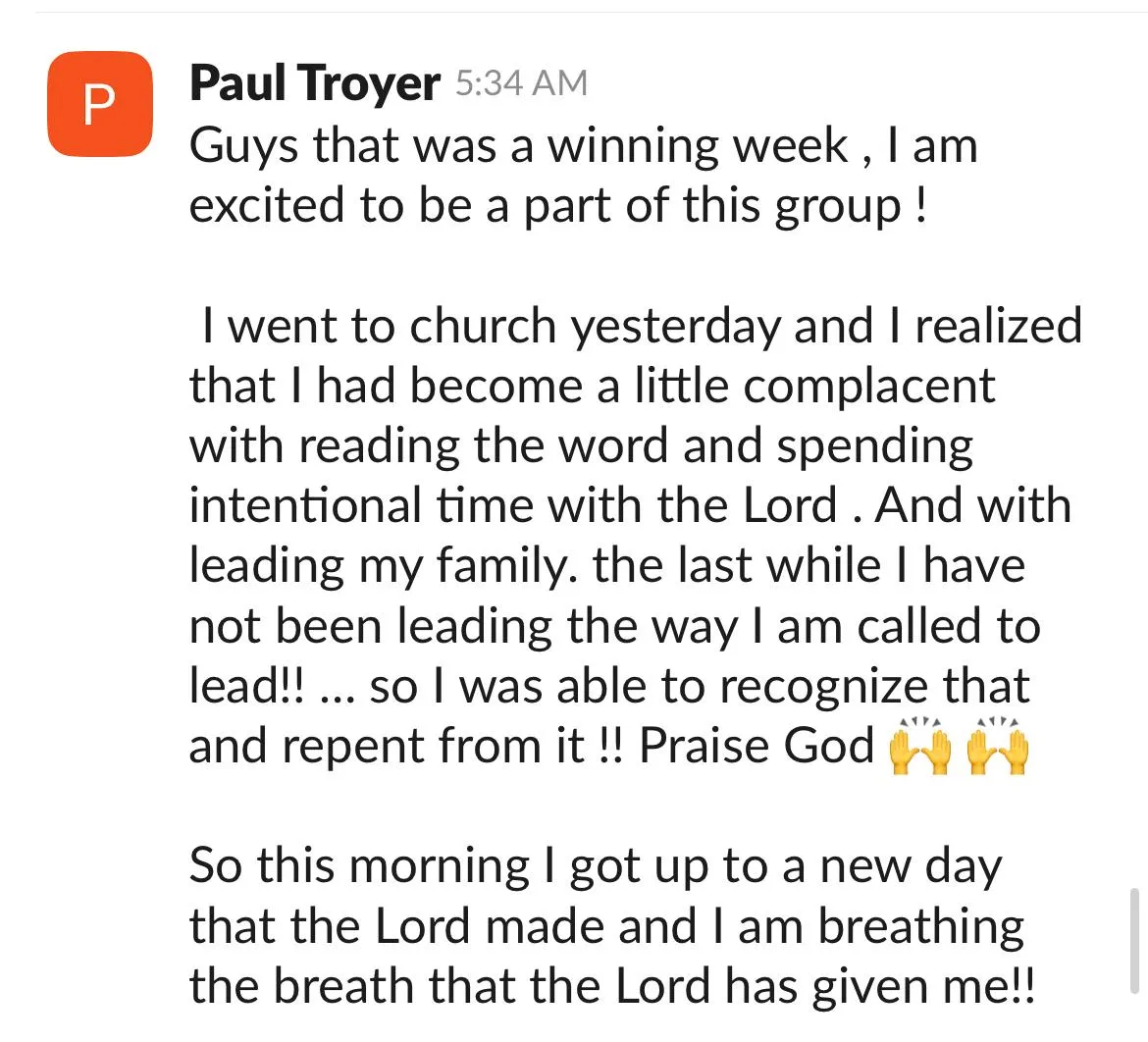Viewport: 1148px width, 1042px height.
Task: Open Paul Troyer's profile from the name
Action: (x=315, y=83)
